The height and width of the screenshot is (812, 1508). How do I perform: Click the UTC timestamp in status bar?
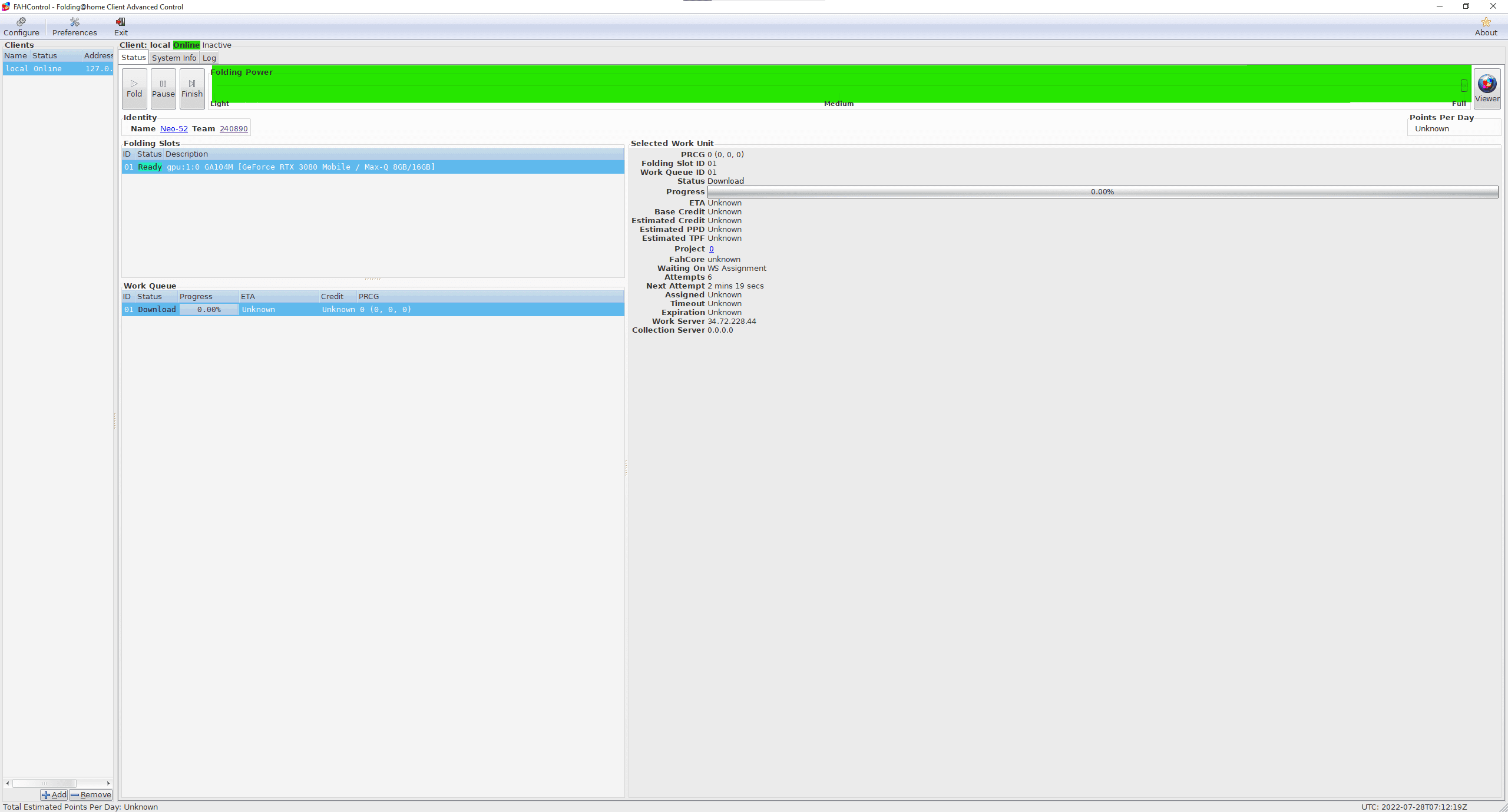pos(1414,807)
